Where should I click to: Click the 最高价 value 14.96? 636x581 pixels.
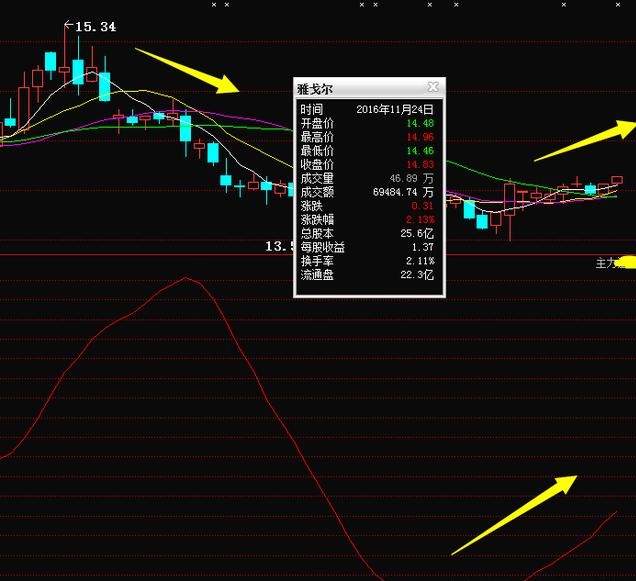click(420, 137)
